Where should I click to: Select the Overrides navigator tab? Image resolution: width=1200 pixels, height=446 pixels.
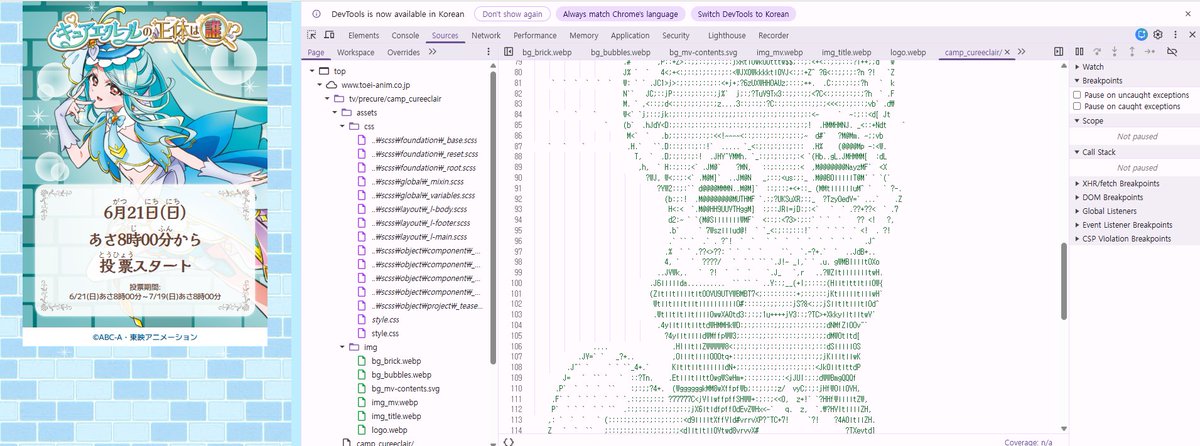(x=403, y=51)
